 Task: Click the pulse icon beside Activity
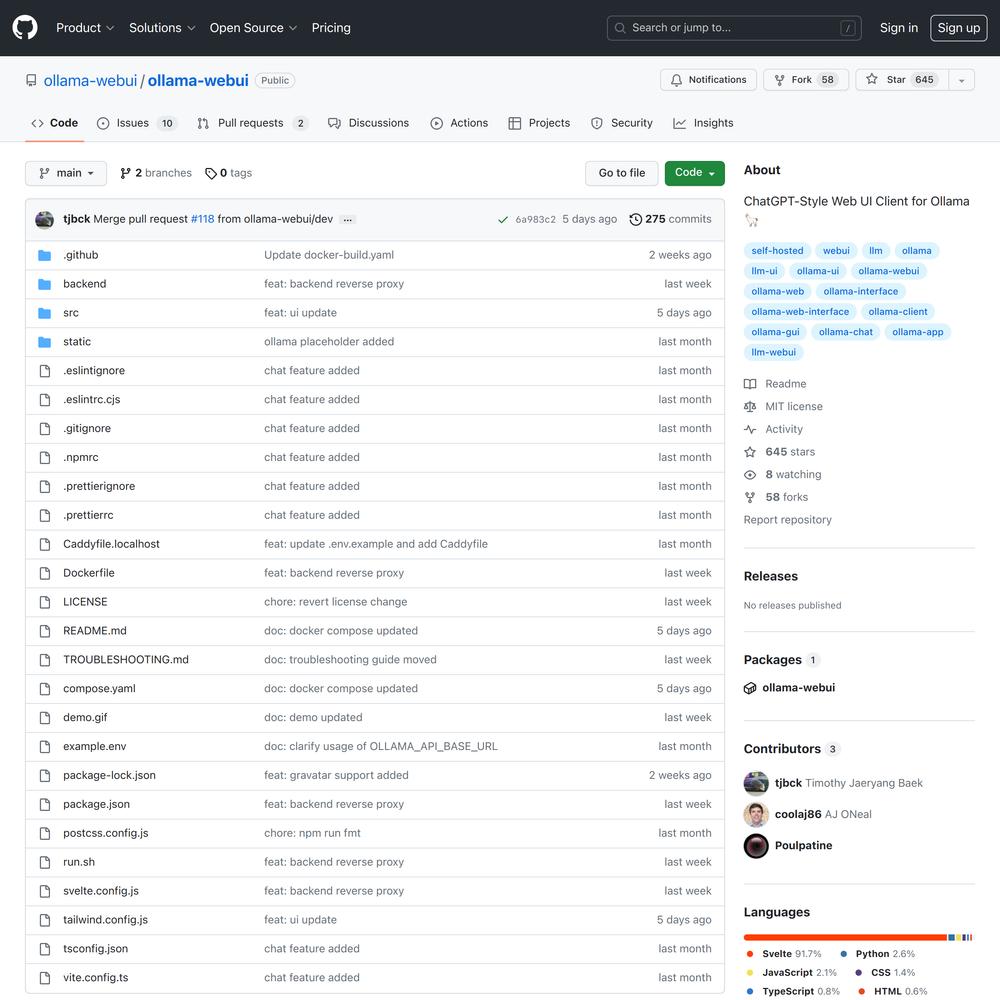750,429
